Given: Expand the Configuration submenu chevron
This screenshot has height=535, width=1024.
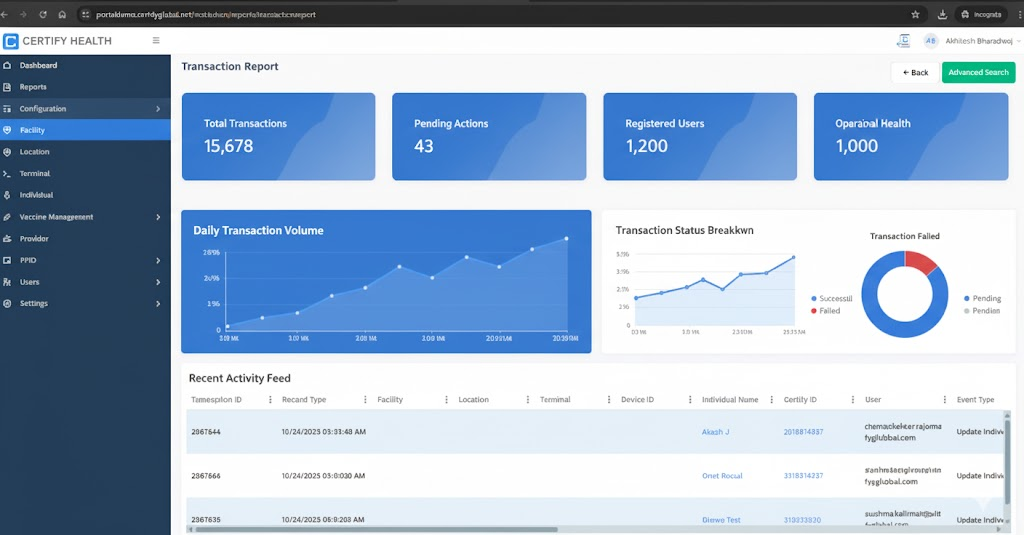Looking at the screenshot, I should click(158, 108).
